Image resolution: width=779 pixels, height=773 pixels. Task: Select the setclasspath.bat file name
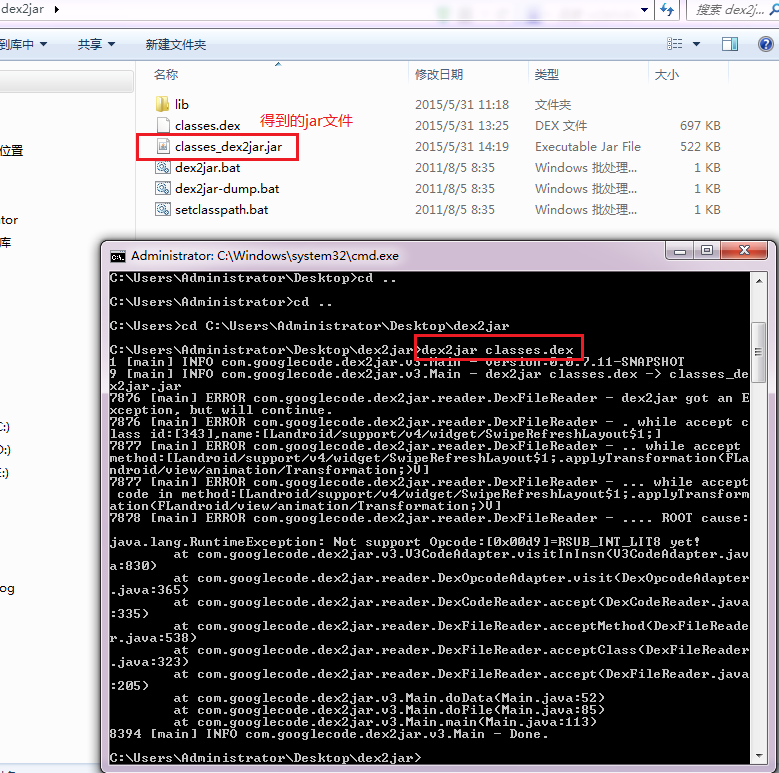(x=222, y=210)
